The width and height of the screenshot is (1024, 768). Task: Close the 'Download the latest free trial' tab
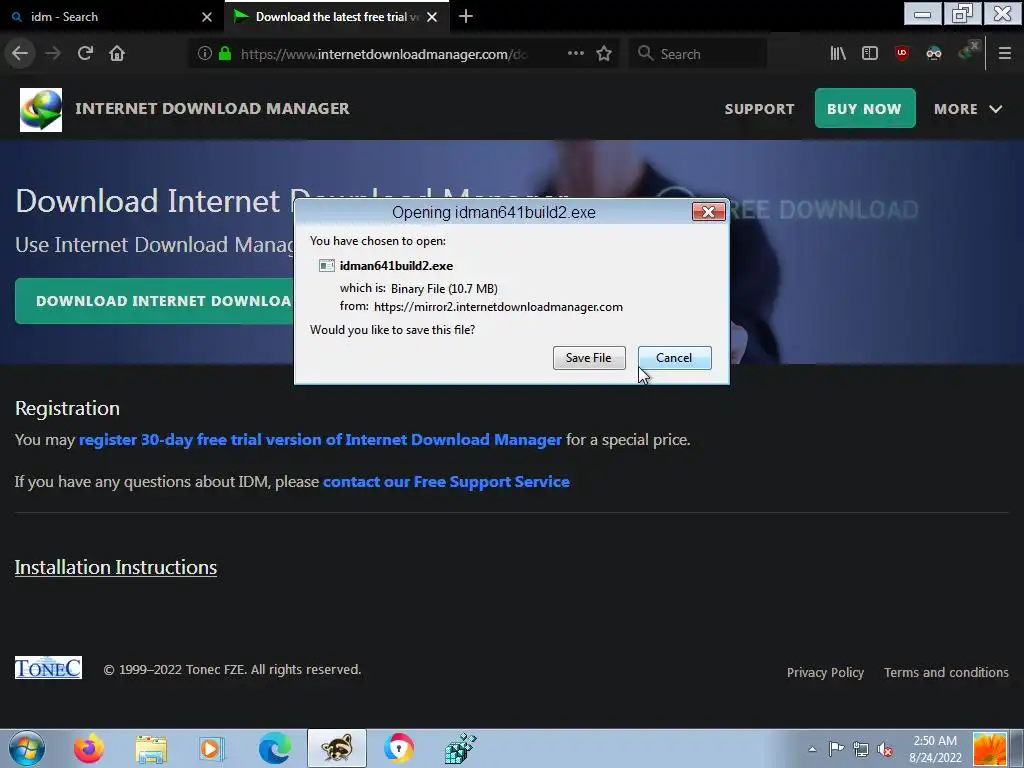(432, 17)
